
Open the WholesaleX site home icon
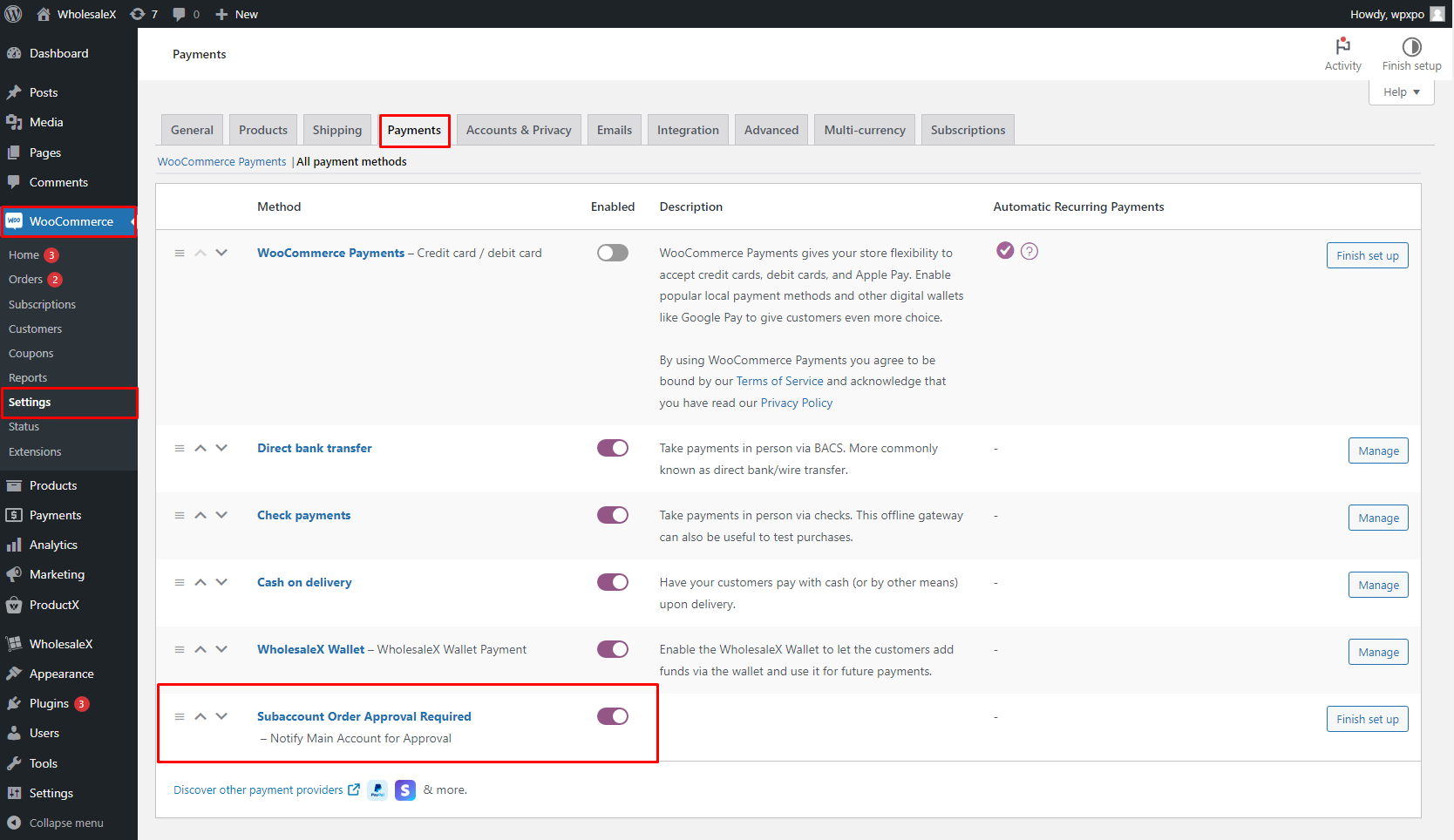(44, 14)
